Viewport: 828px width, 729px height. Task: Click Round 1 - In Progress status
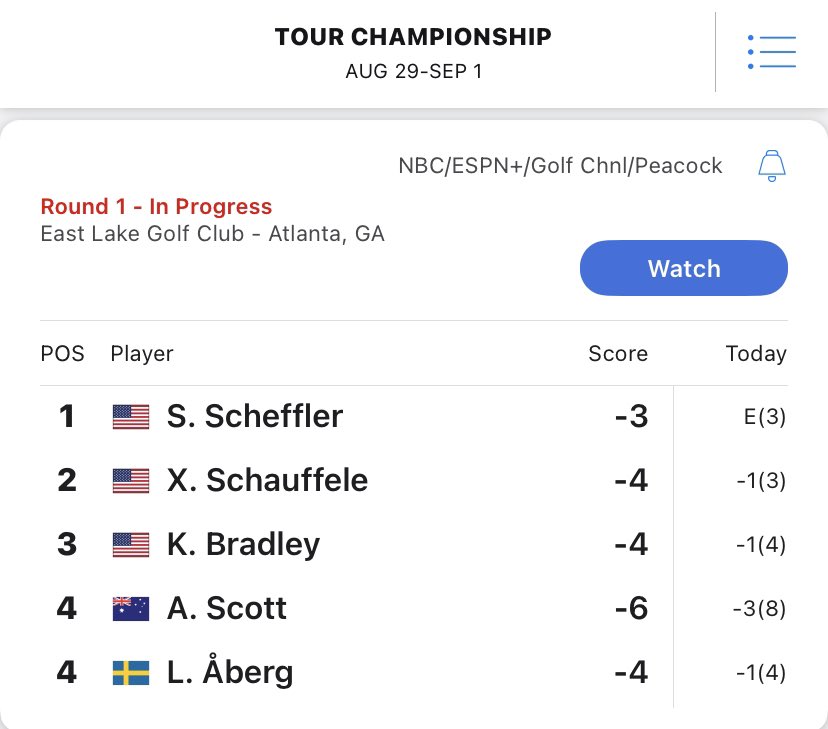156,206
